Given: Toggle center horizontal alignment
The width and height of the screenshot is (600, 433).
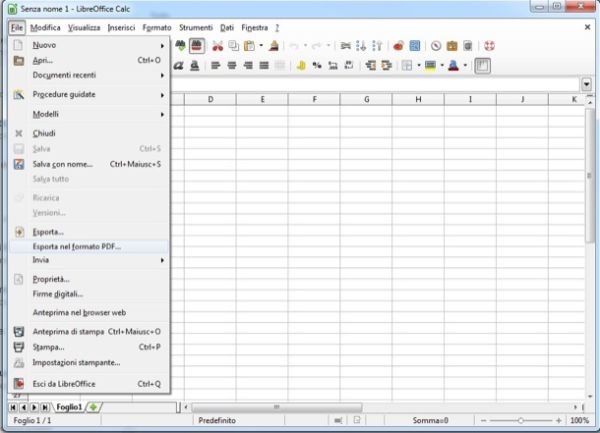Looking at the screenshot, I should pyautogui.click(x=231, y=66).
